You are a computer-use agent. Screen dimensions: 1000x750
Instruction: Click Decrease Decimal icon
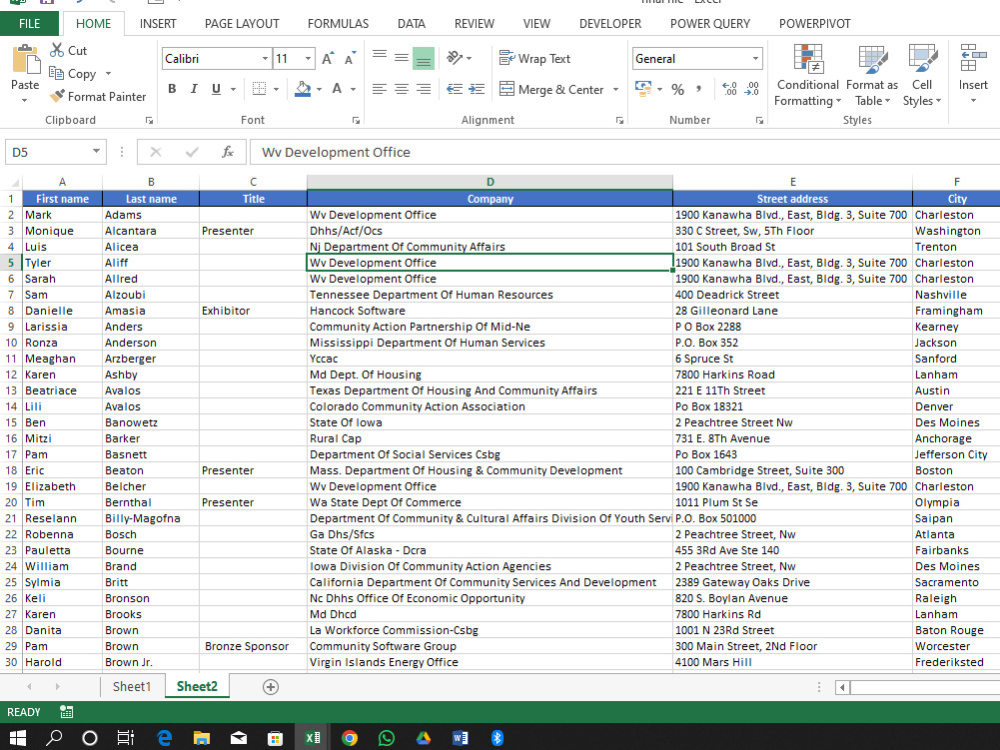pos(752,89)
